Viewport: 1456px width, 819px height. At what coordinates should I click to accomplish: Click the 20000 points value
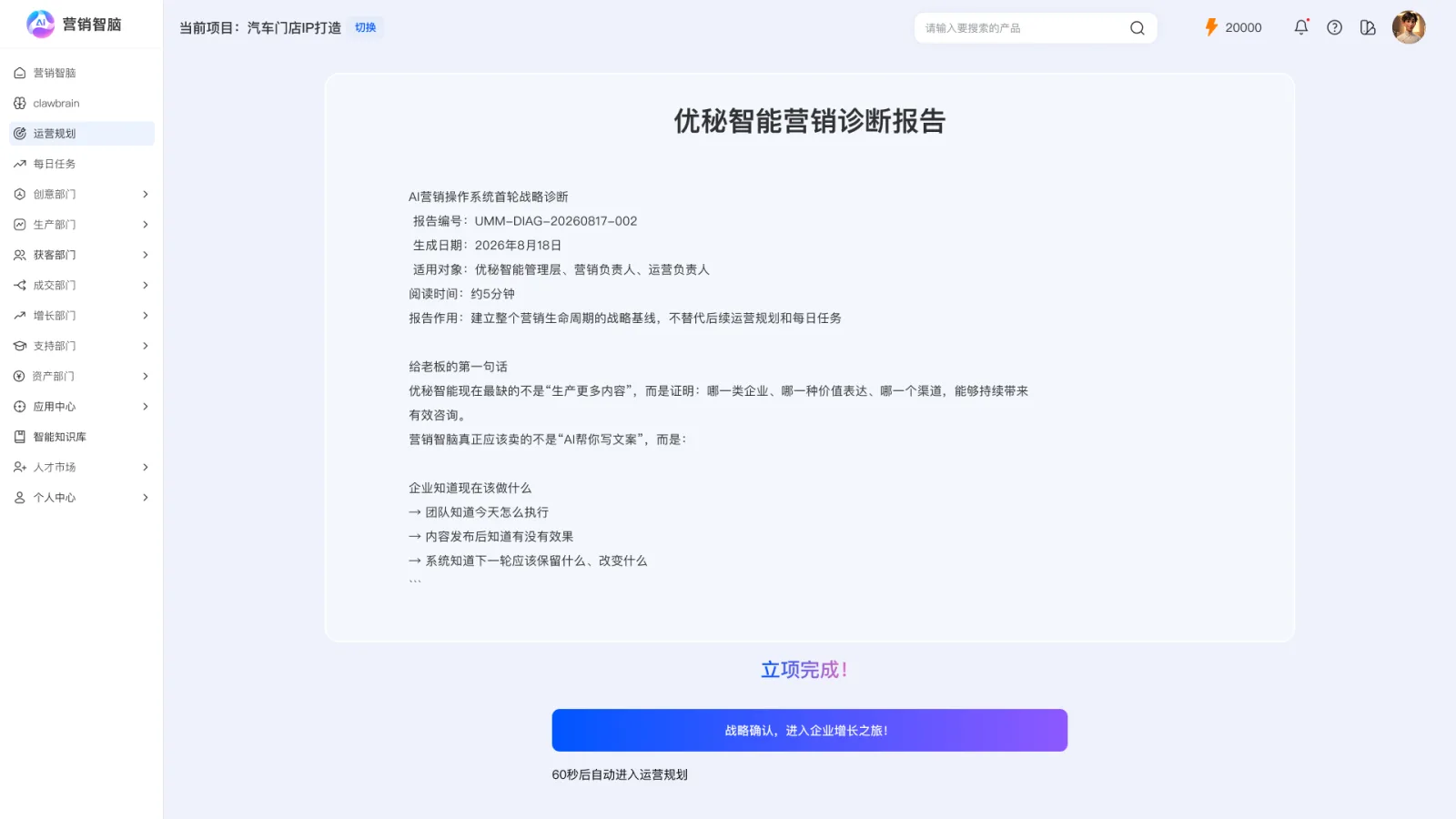(1243, 27)
